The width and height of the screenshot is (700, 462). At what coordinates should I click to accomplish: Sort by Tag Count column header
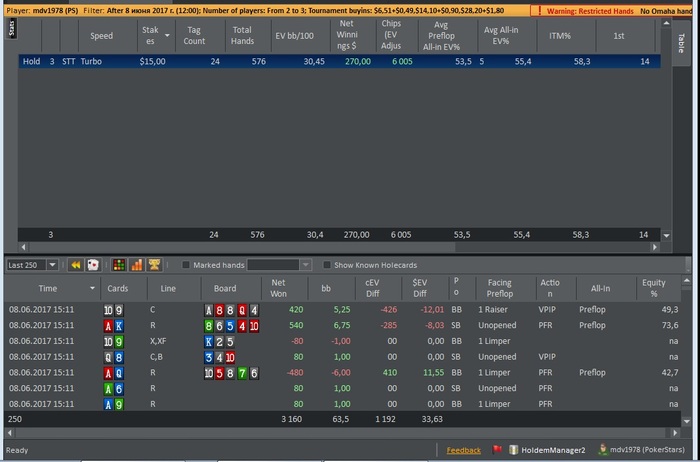194,36
